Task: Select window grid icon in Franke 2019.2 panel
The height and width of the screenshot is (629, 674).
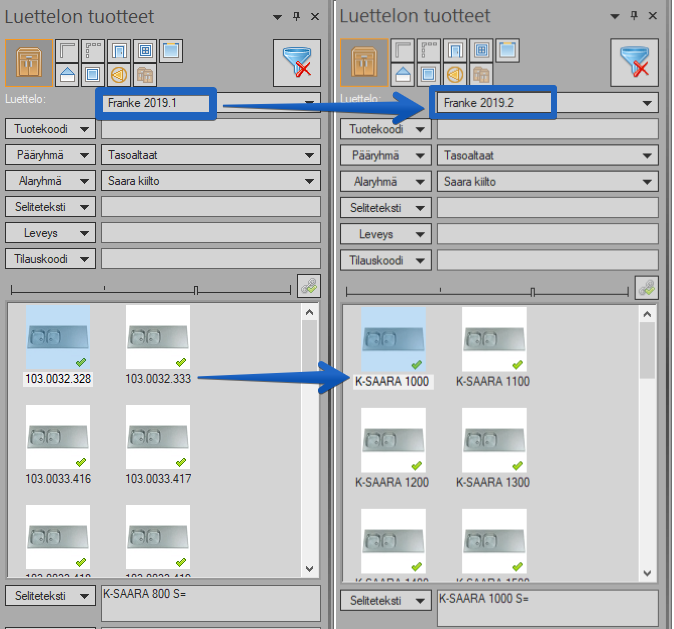Action: pos(481,50)
